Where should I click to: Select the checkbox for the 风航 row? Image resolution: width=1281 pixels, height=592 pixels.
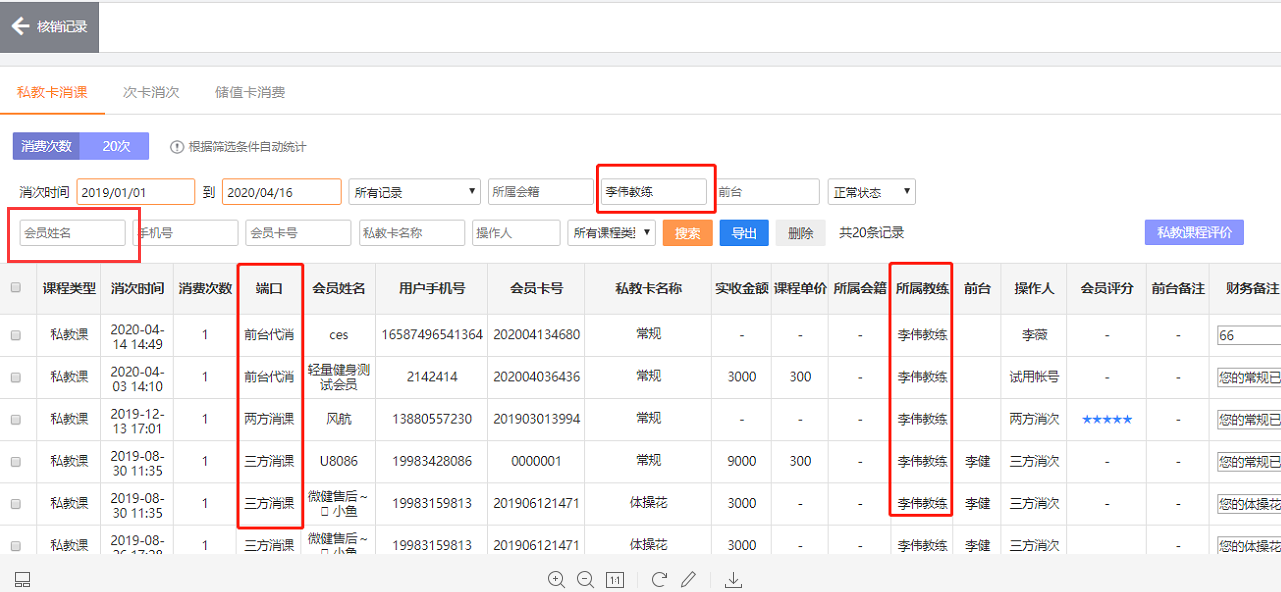point(15,420)
